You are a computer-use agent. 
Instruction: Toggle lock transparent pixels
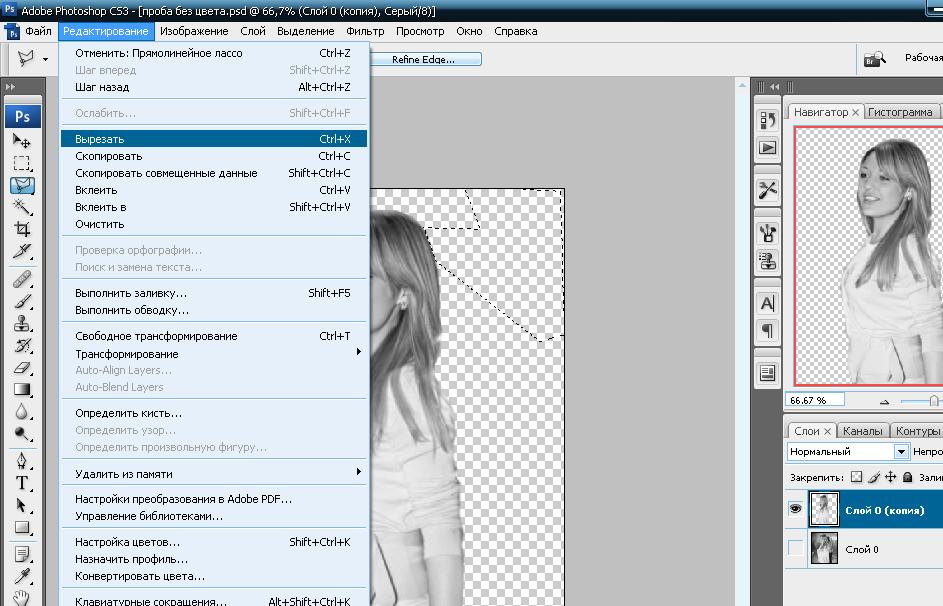coord(856,477)
